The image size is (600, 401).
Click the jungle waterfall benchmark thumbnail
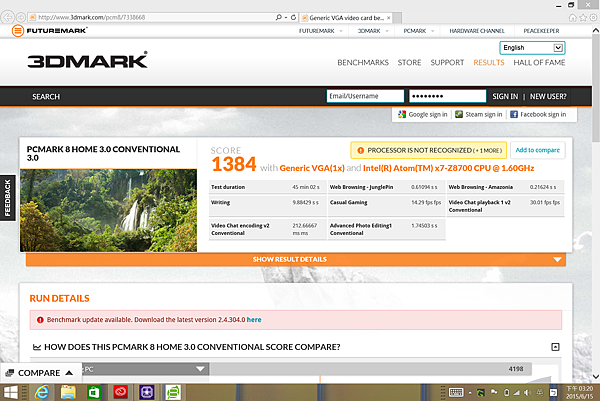click(109, 210)
